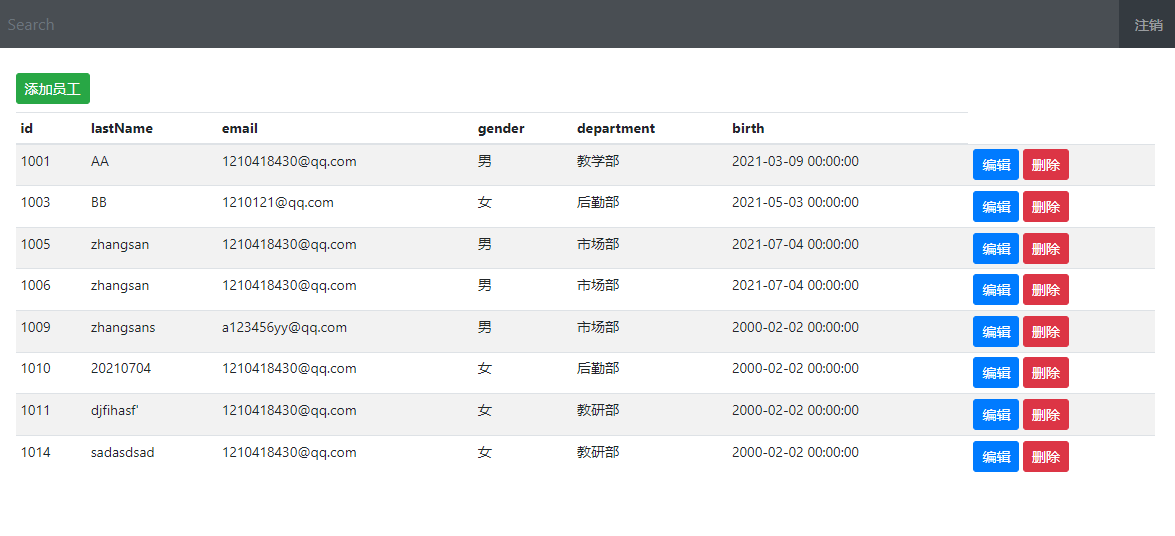Viewport: 1175px width, 536px height.
Task: Click 编辑 in row 1005
Action: pyautogui.click(x=995, y=249)
